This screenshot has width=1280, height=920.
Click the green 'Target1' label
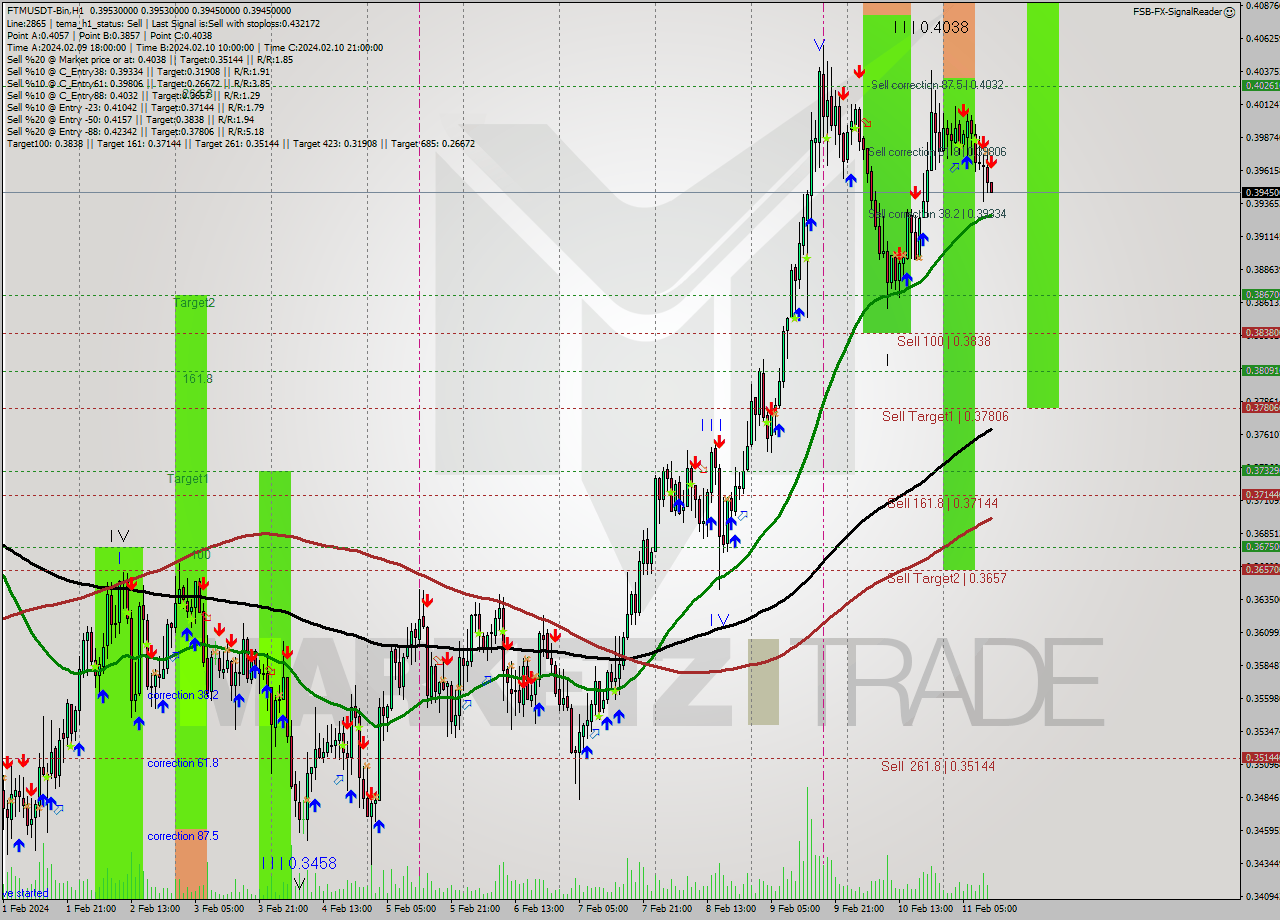click(188, 479)
